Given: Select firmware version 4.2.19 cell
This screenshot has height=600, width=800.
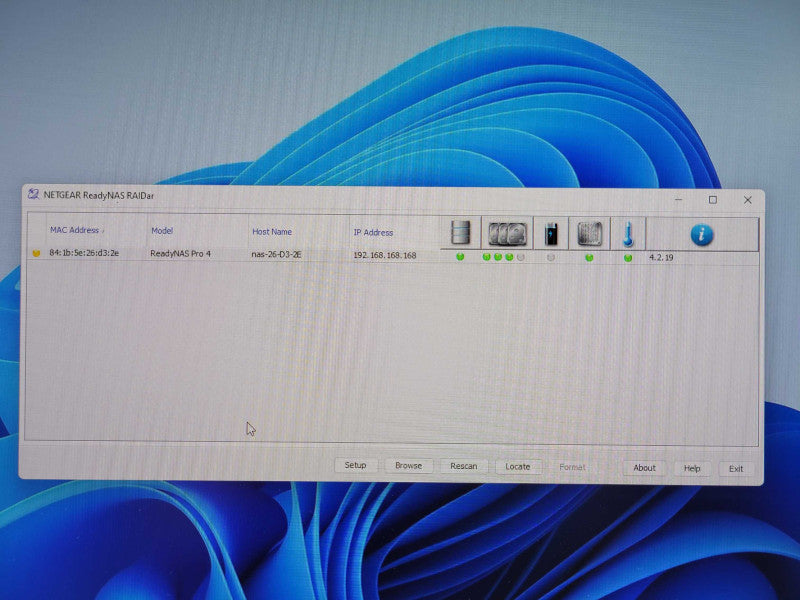Looking at the screenshot, I should (661, 258).
